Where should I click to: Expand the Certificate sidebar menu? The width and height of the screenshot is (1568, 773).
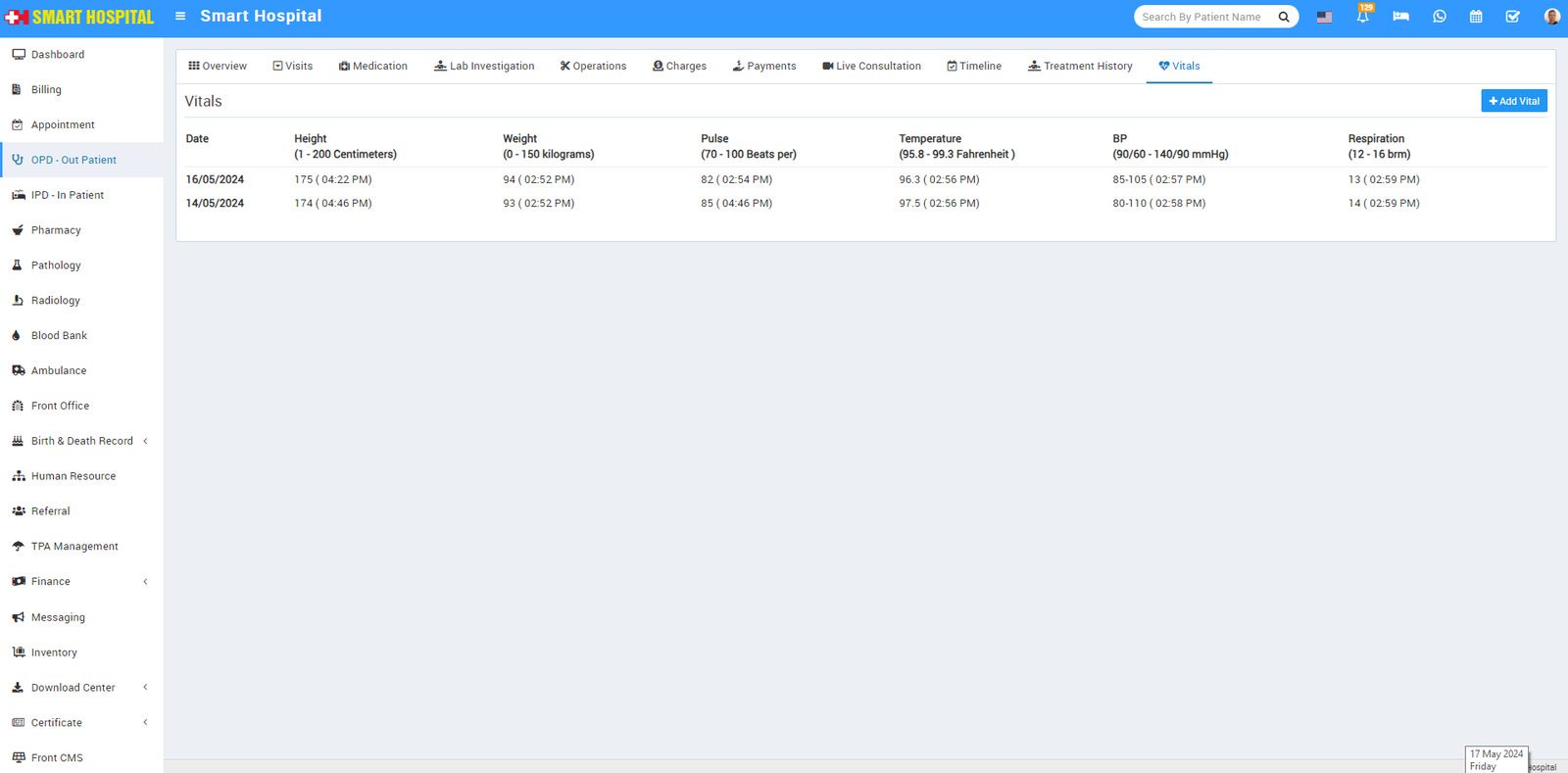coord(57,723)
